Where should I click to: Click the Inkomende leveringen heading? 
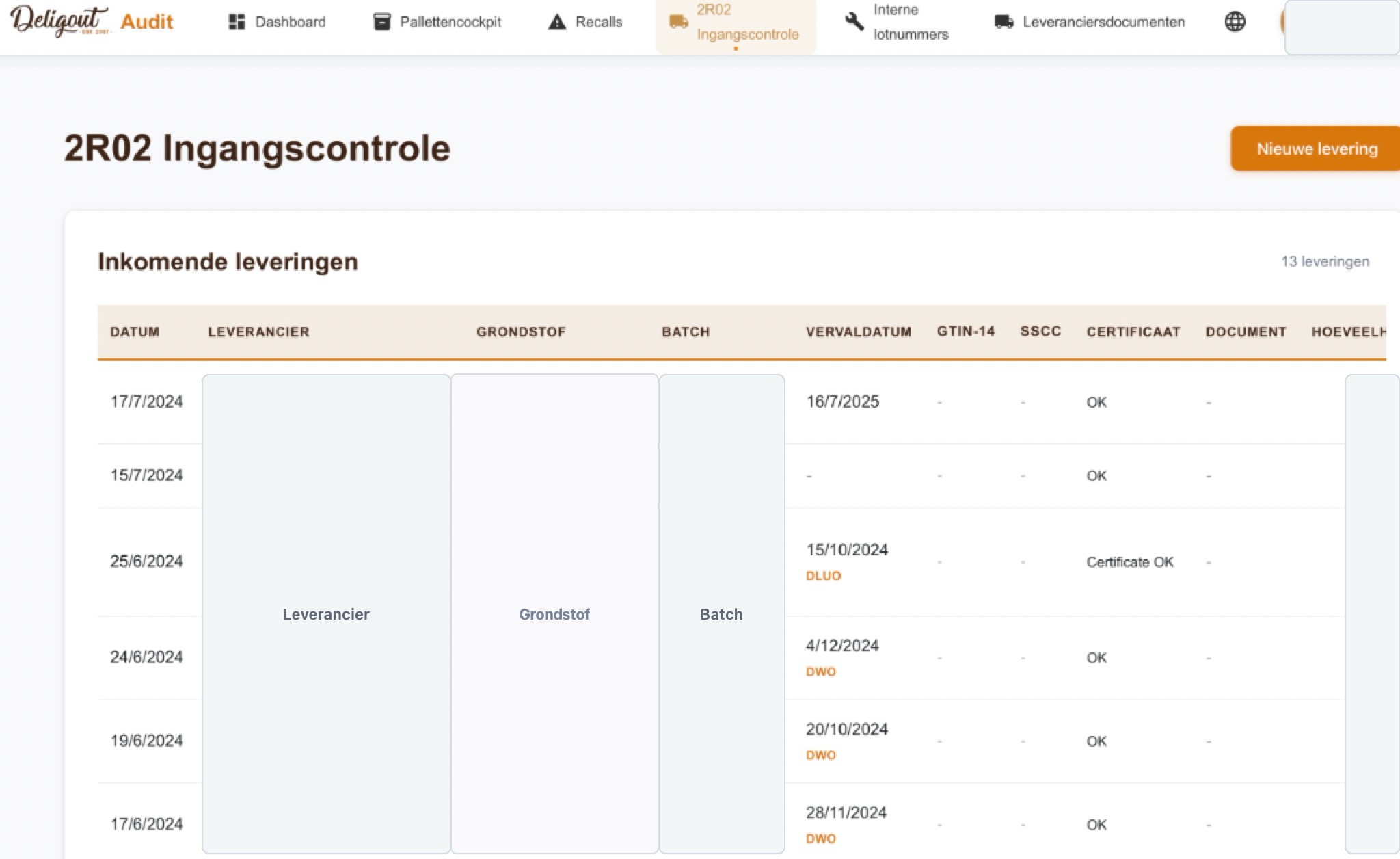point(228,261)
